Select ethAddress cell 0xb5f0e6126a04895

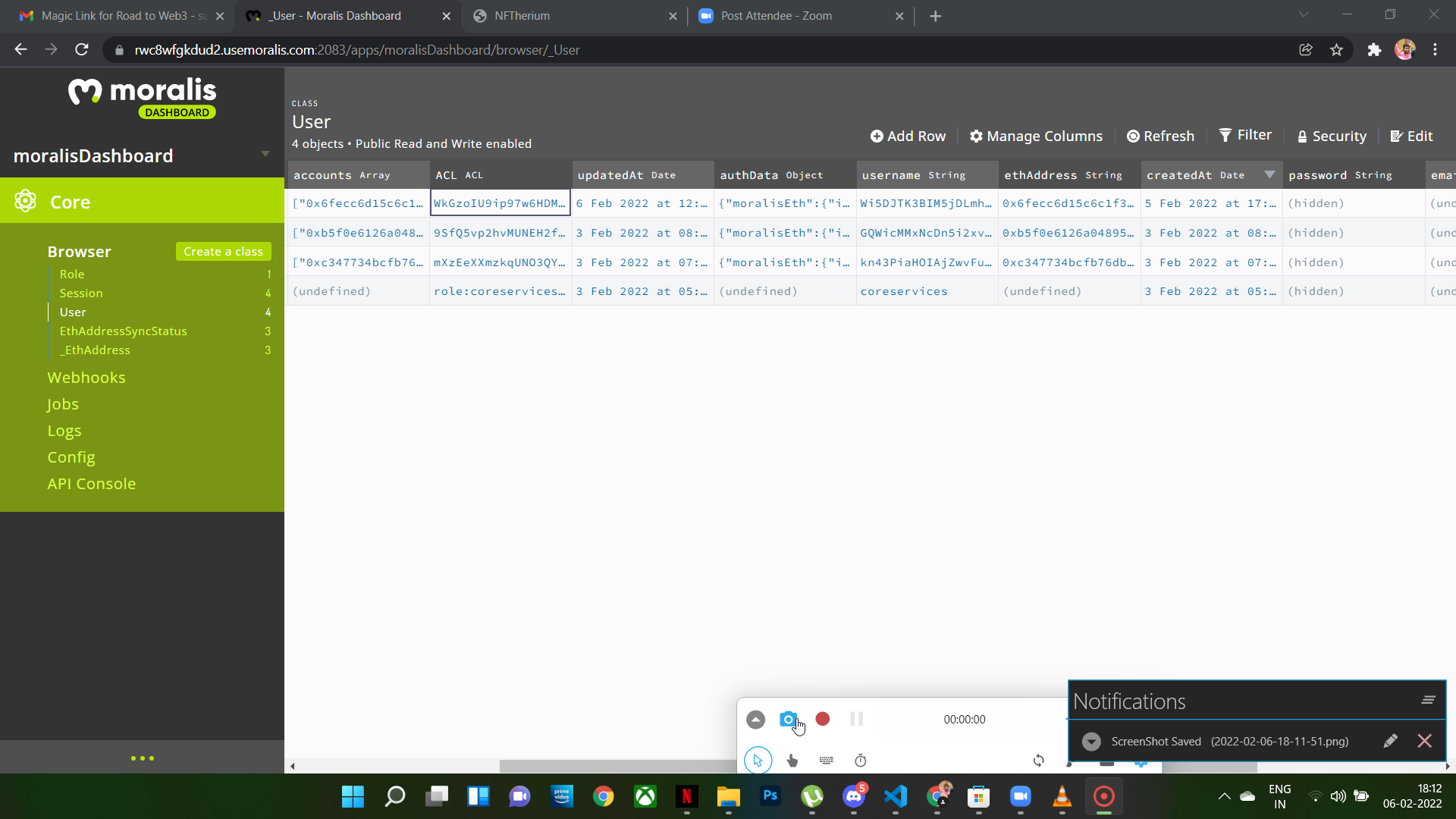click(1069, 233)
